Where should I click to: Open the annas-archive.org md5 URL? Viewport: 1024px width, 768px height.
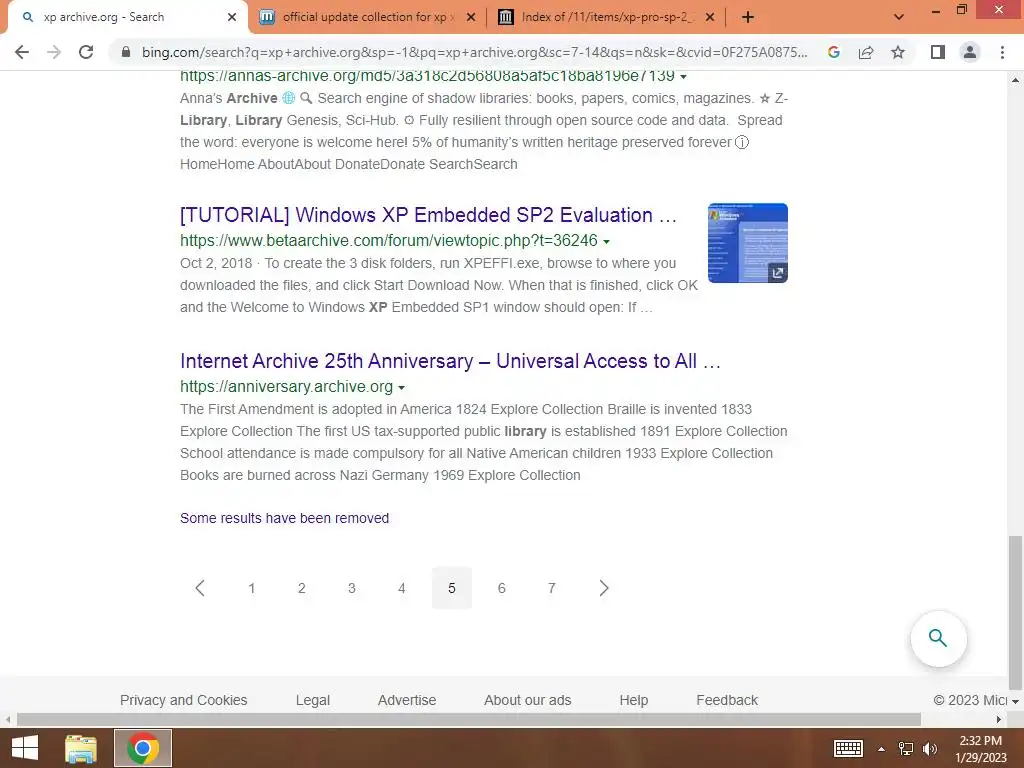[427, 76]
